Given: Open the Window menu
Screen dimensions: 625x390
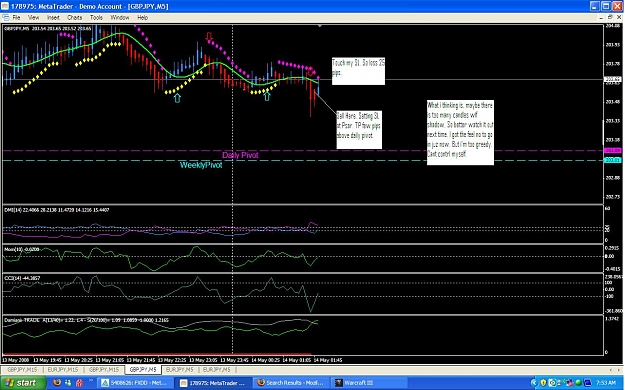Looking at the screenshot, I should pos(120,18).
